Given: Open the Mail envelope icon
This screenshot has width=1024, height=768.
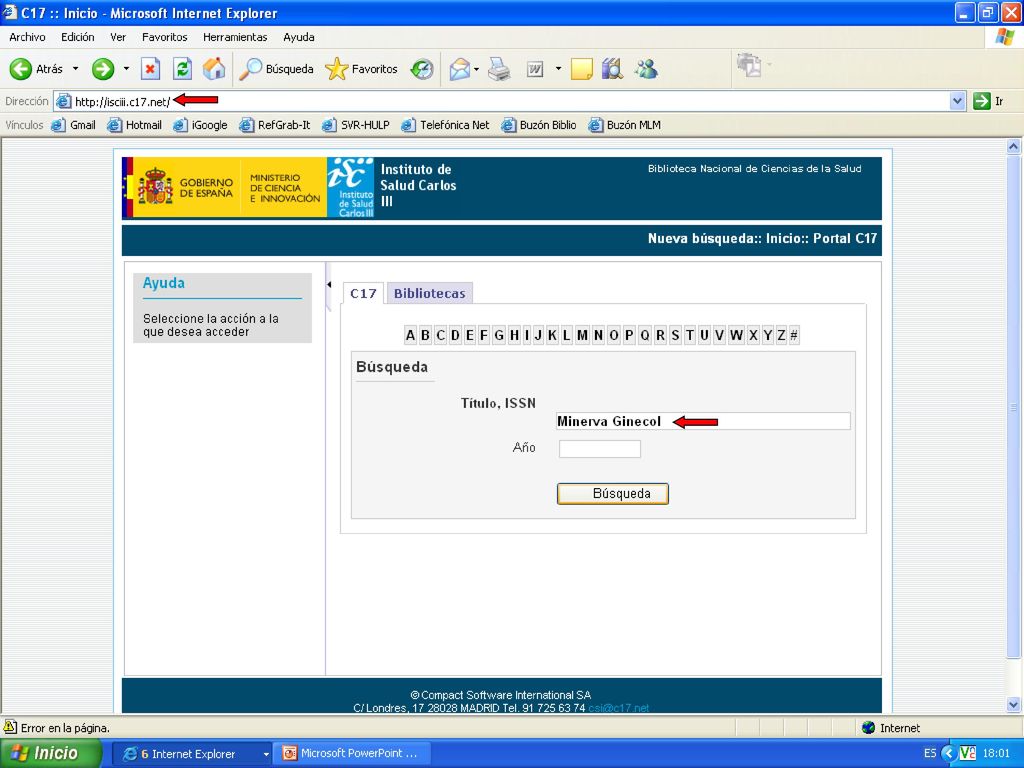Looking at the screenshot, I should coord(460,69).
